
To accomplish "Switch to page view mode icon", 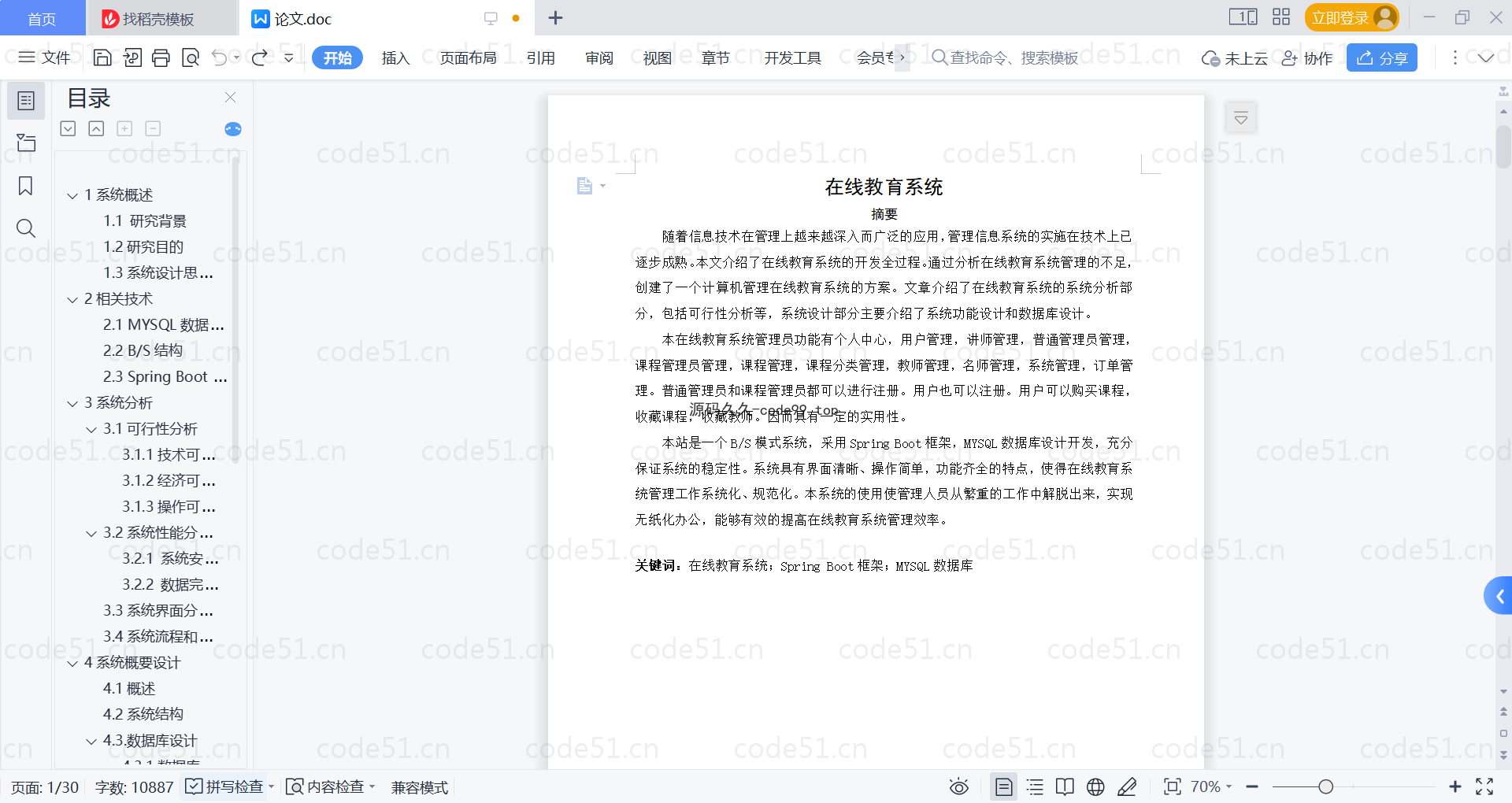I will [x=1004, y=786].
